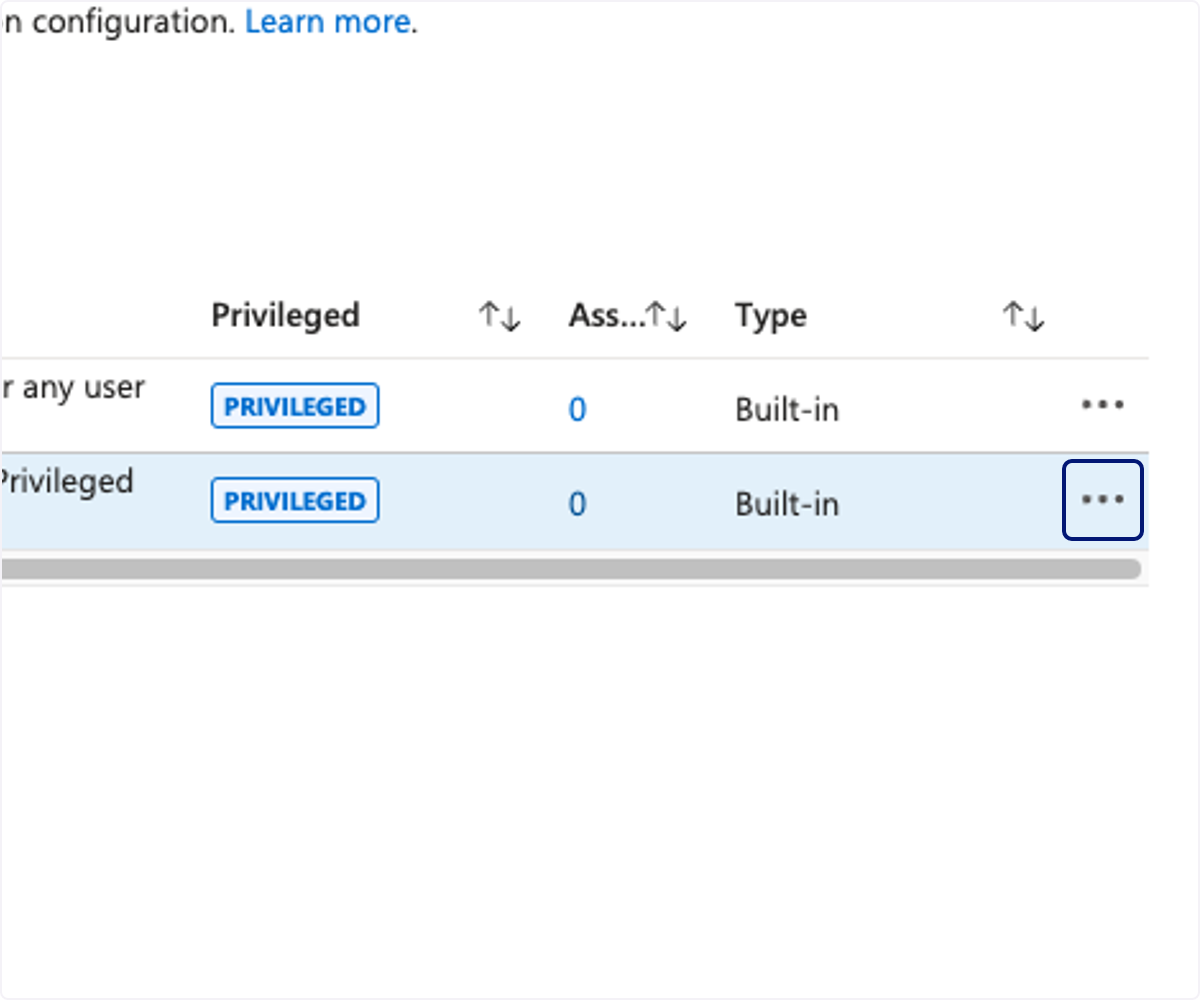Screen dimensions: 1200x1000
Task: Sort by the Privileged column arrows
Action: pos(499,317)
